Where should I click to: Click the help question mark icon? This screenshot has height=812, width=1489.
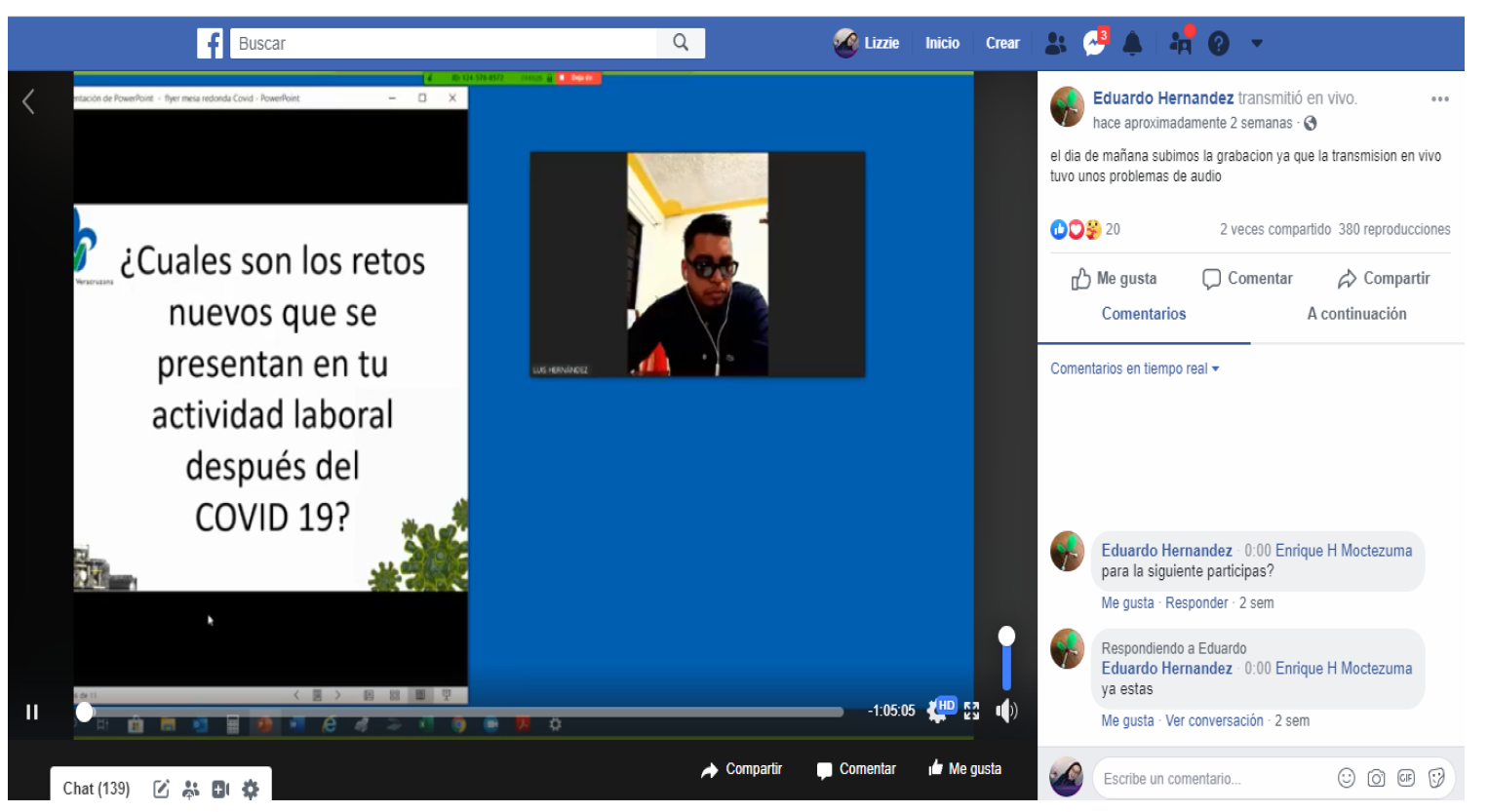click(1218, 43)
